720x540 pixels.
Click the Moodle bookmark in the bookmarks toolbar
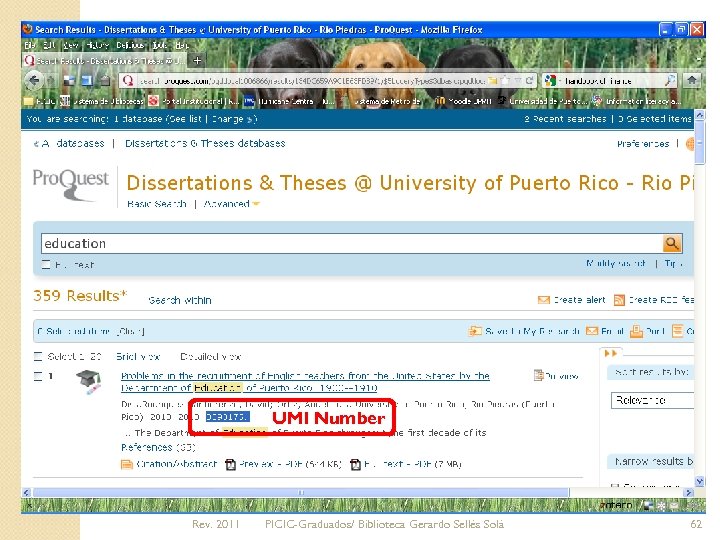[x=464, y=101]
